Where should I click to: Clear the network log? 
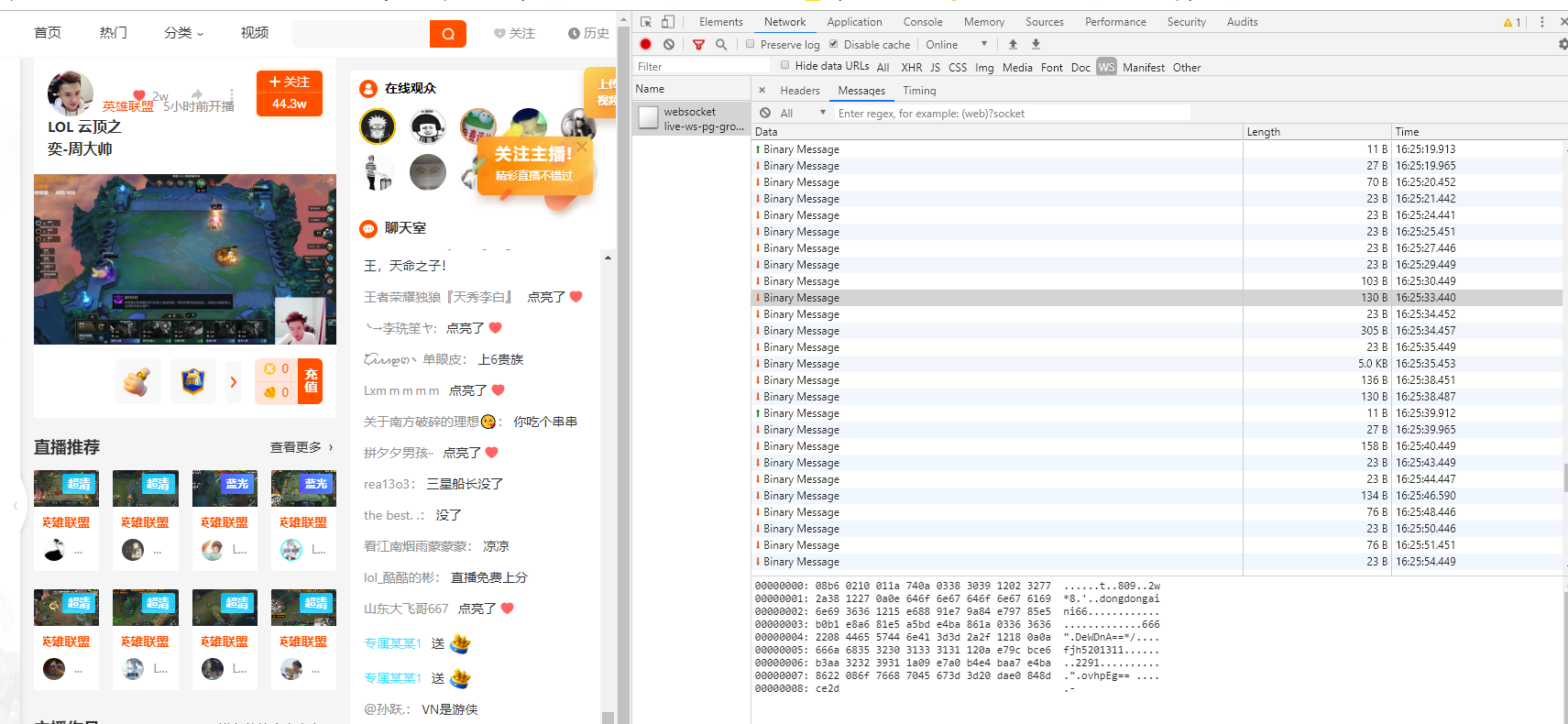[x=669, y=44]
